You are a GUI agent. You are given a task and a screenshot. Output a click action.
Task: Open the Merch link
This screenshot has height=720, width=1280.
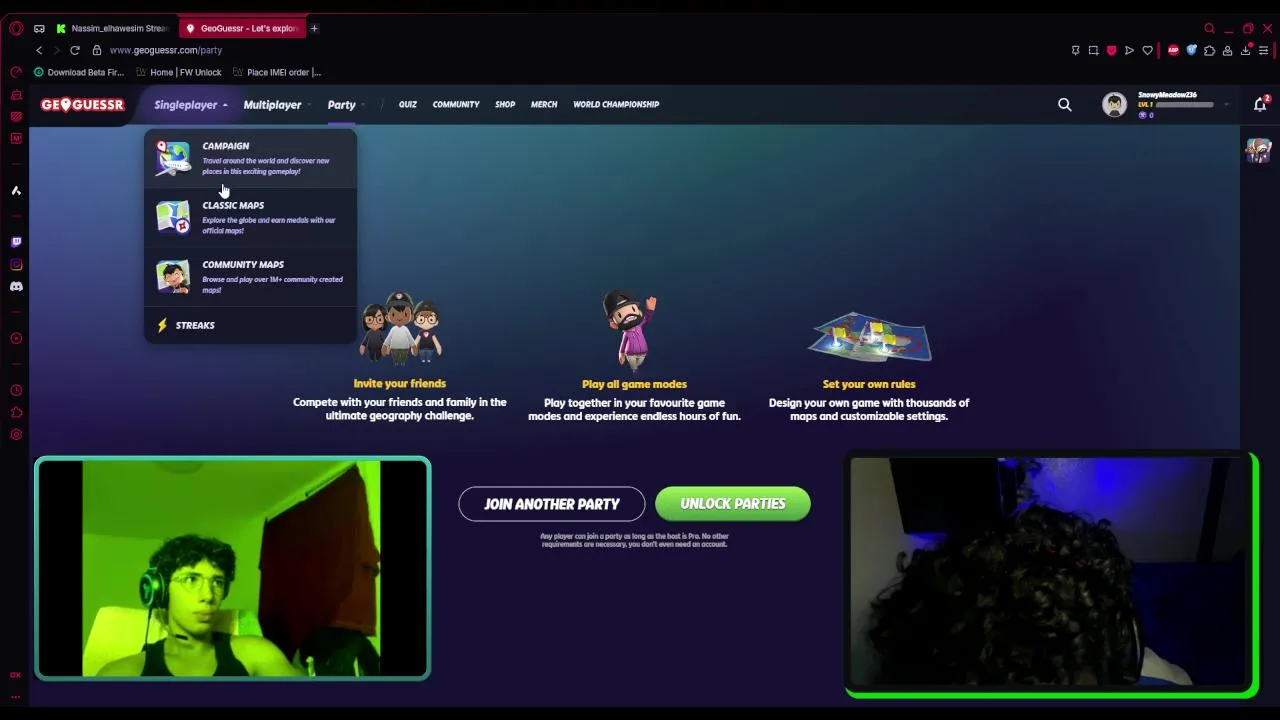pos(544,104)
